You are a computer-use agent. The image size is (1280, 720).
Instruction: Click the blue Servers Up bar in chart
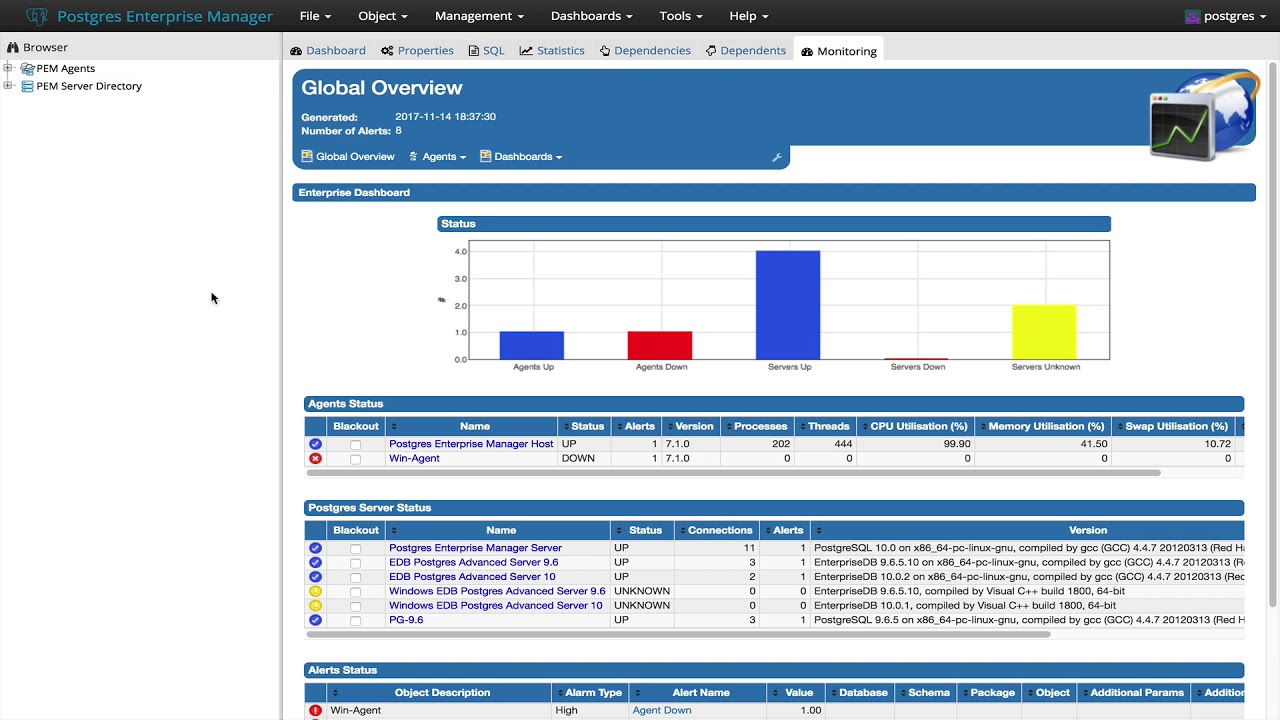click(788, 305)
